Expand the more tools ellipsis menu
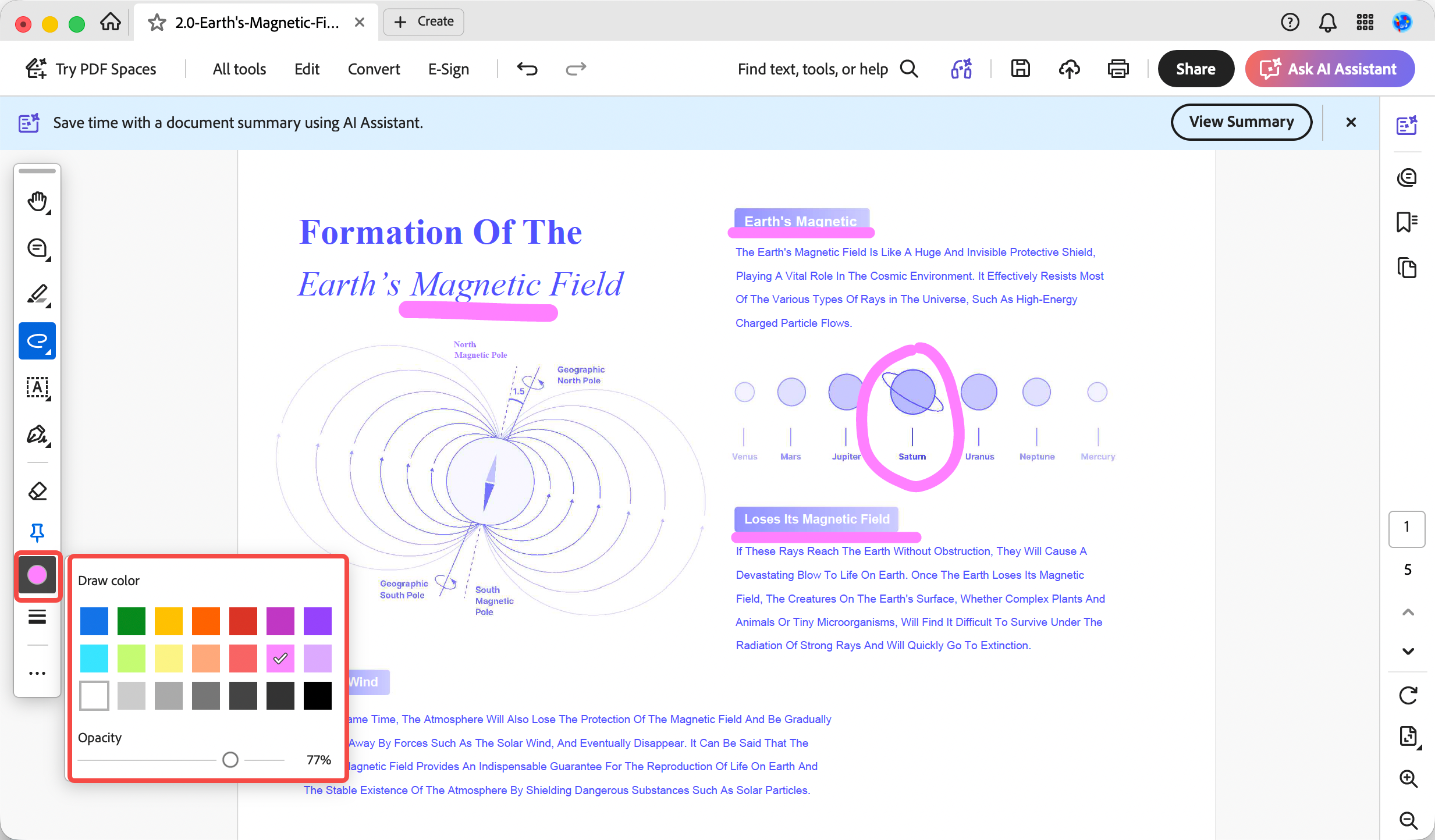Image resolution: width=1435 pixels, height=840 pixels. 37,673
